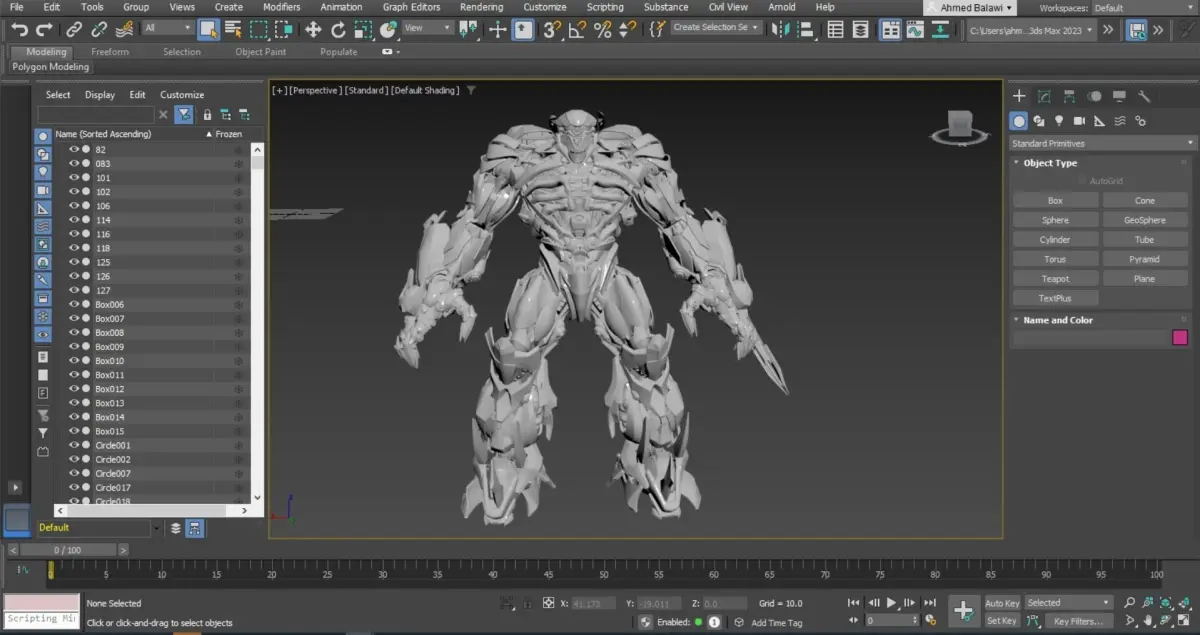
Task: Select the Cameras category icon
Action: [1079, 121]
